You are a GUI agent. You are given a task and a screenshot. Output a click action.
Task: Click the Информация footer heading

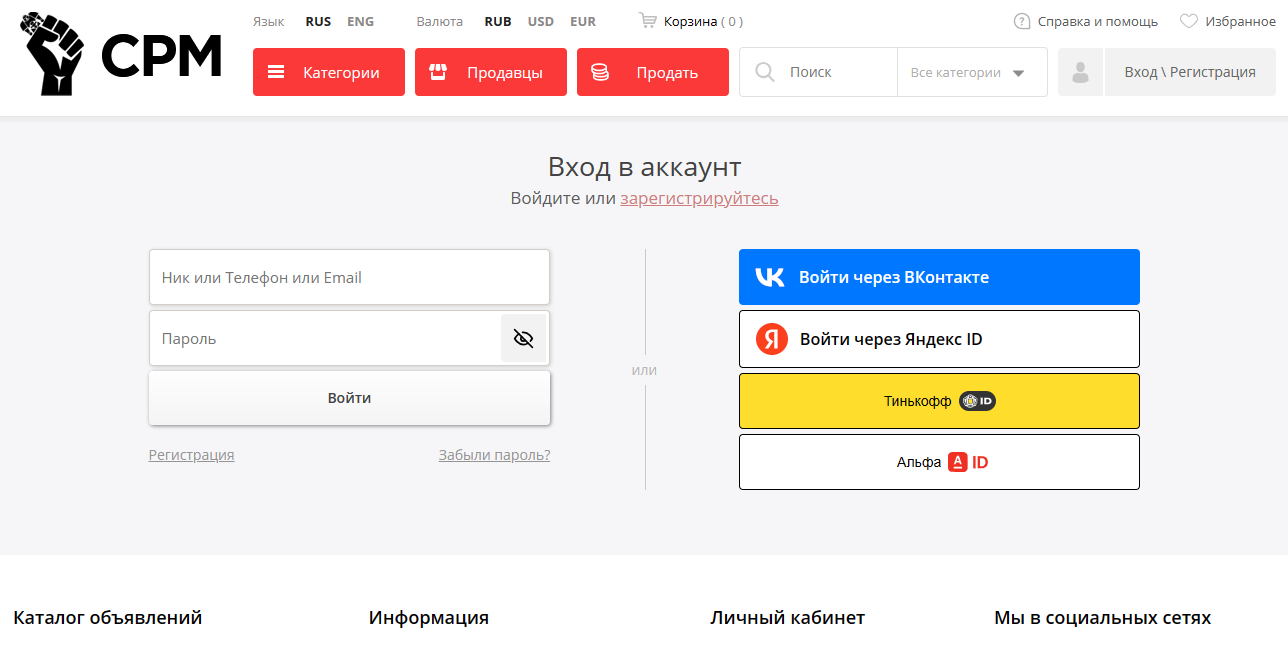(429, 617)
